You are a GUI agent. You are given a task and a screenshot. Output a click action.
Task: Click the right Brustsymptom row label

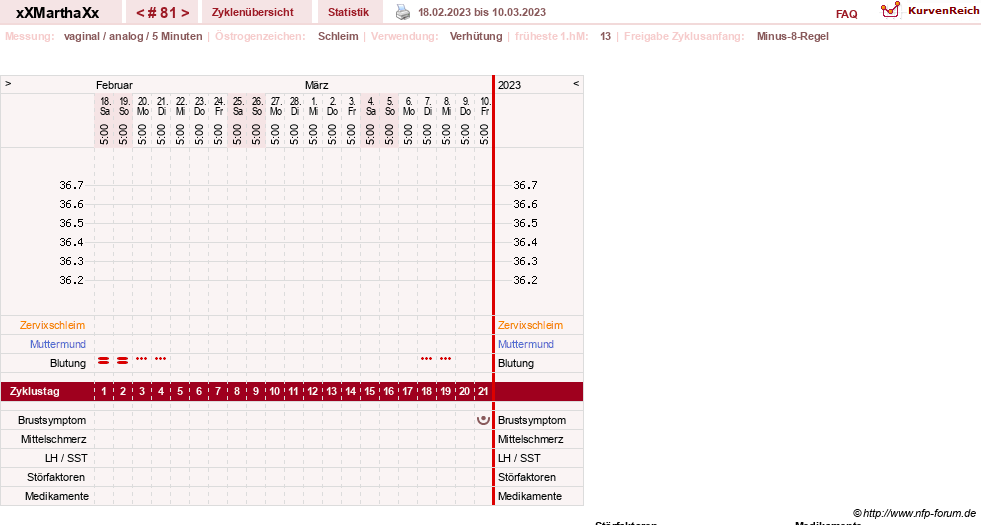click(532, 420)
